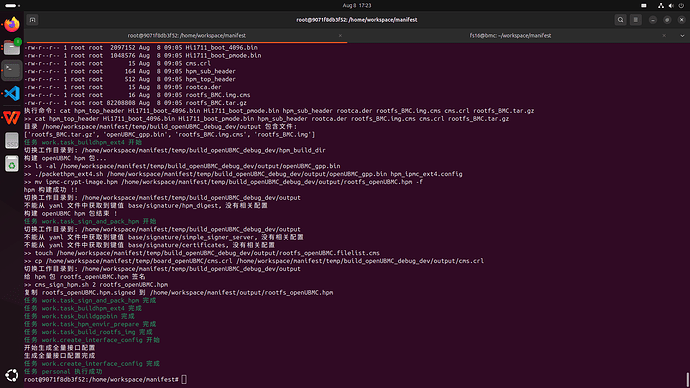The height and width of the screenshot is (388, 690).
Task: Click 'mv ipmc-crypt-image.hpm' command line
Action: tap(224, 182)
